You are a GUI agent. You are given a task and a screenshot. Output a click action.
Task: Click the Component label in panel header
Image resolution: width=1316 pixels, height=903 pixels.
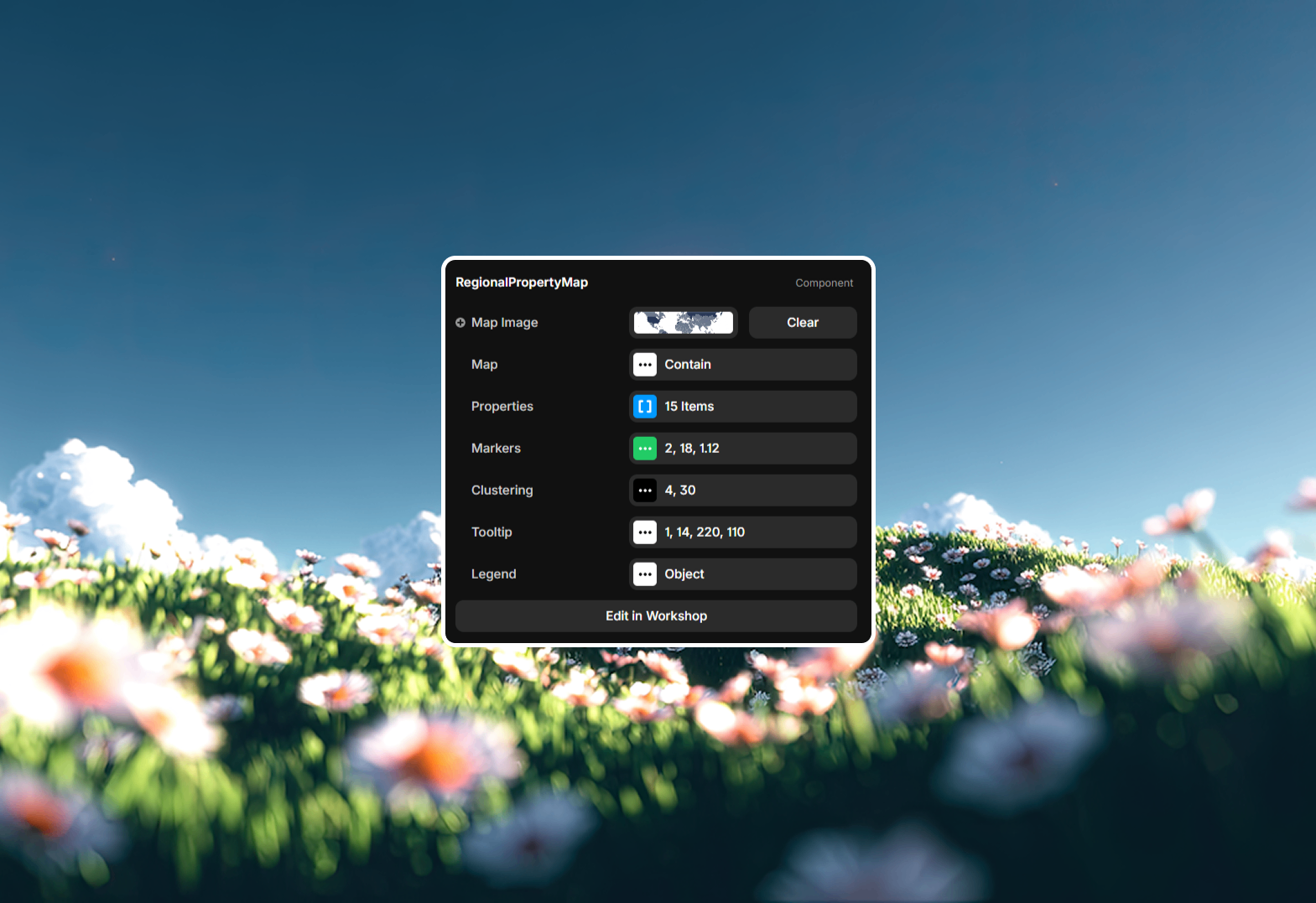tap(824, 283)
